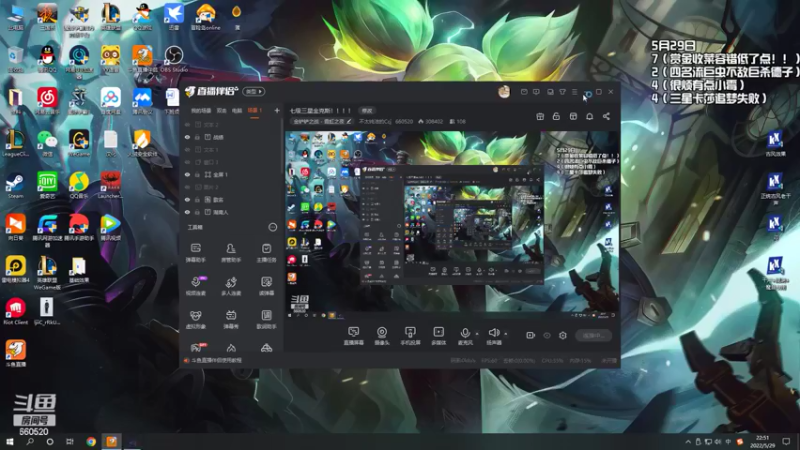Viewport: 800px width, 450px height.
Task: Select the scene tab between 我的场景 and 电脑
Action: point(221,110)
